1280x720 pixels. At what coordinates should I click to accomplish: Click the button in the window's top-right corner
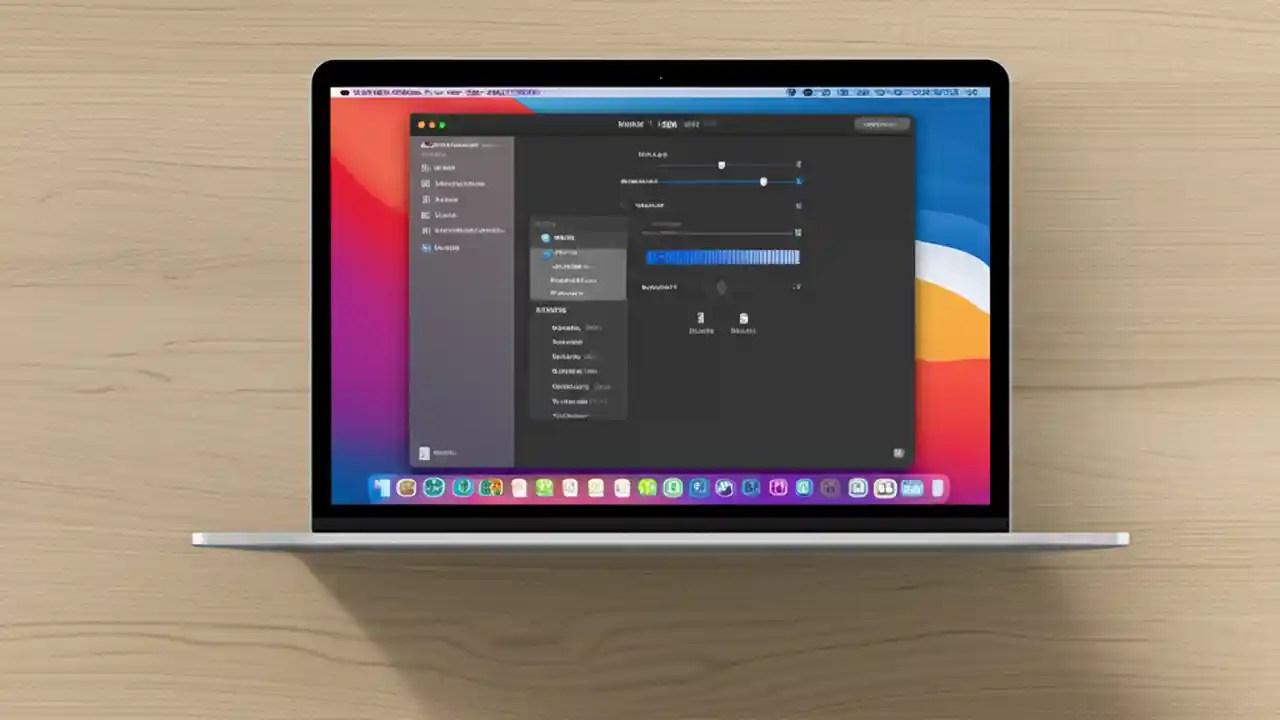pos(881,124)
